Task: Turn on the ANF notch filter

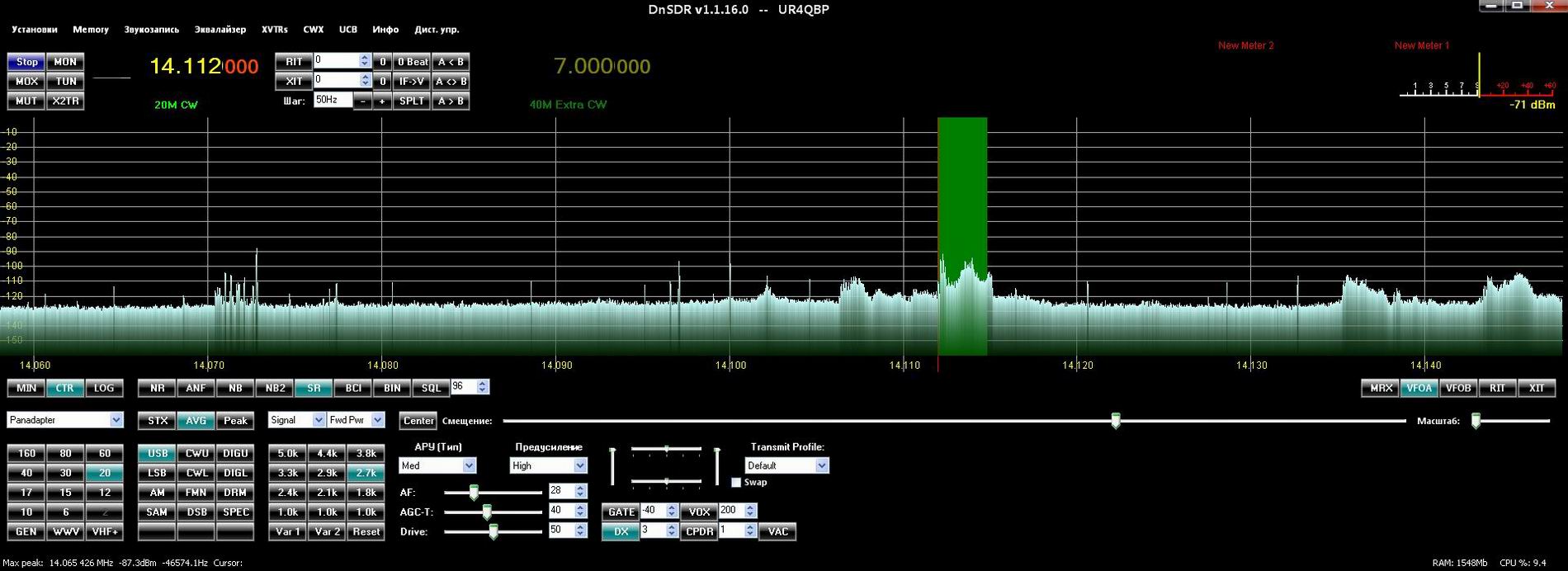Action: (x=196, y=388)
